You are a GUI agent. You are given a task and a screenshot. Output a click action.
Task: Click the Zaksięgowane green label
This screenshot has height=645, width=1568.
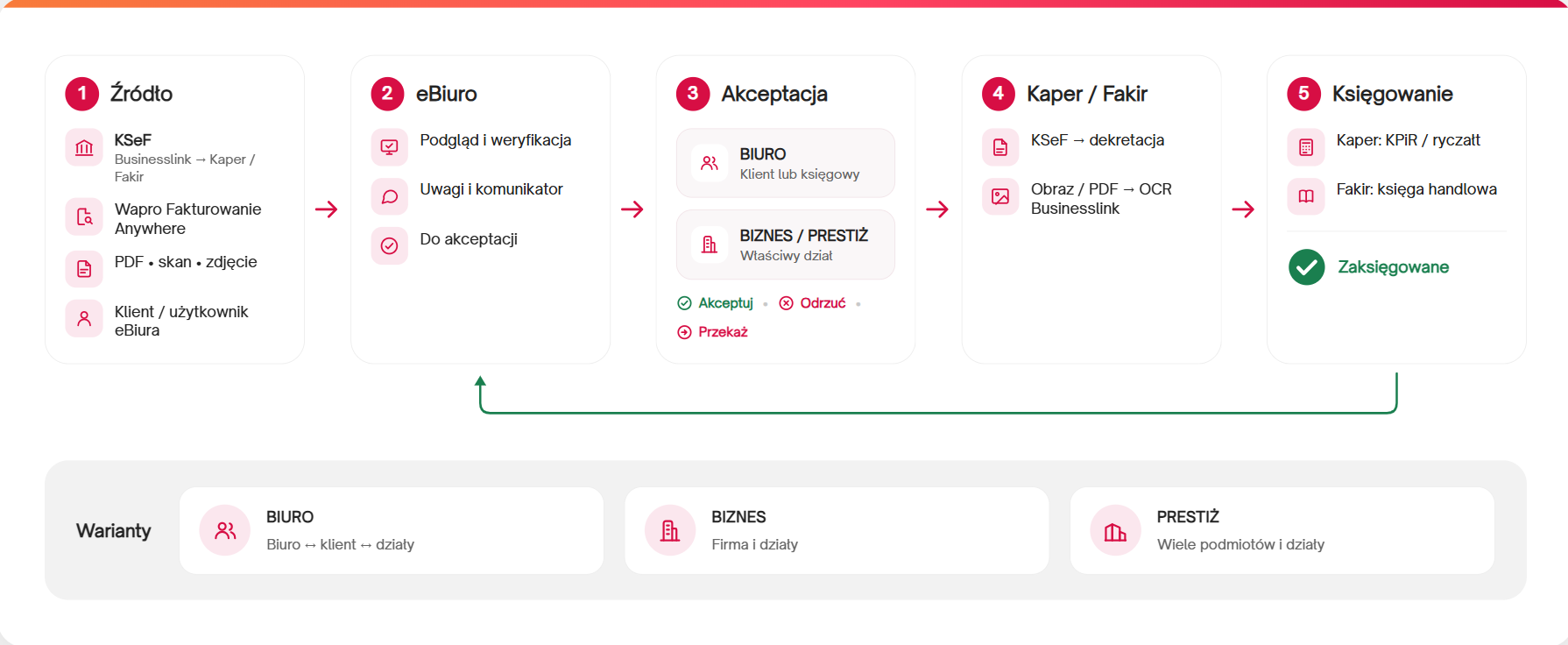pos(1393,267)
